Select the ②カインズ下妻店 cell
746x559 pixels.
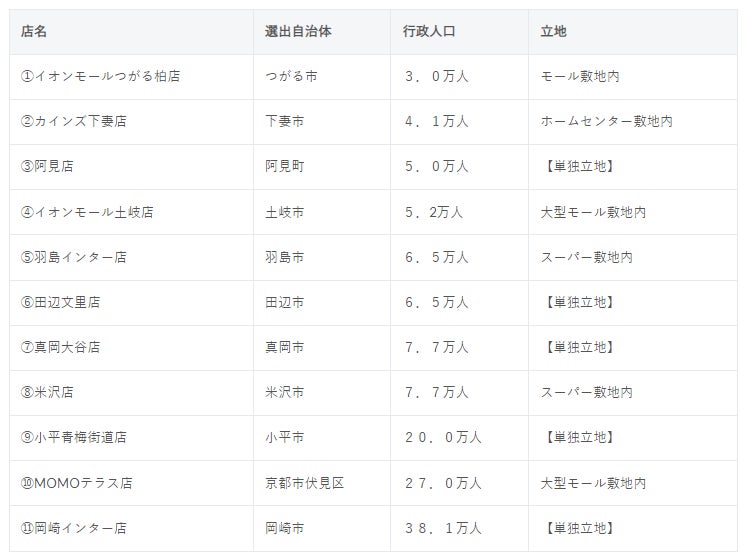point(131,122)
